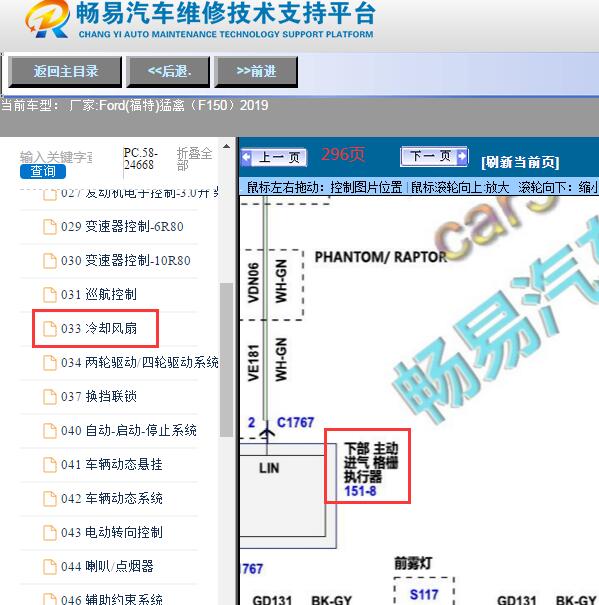Click the 下部 主动进气 格栅执行器 component label
Image resolution: width=599 pixels, height=605 pixels.
pyautogui.click(x=371, y=463)
